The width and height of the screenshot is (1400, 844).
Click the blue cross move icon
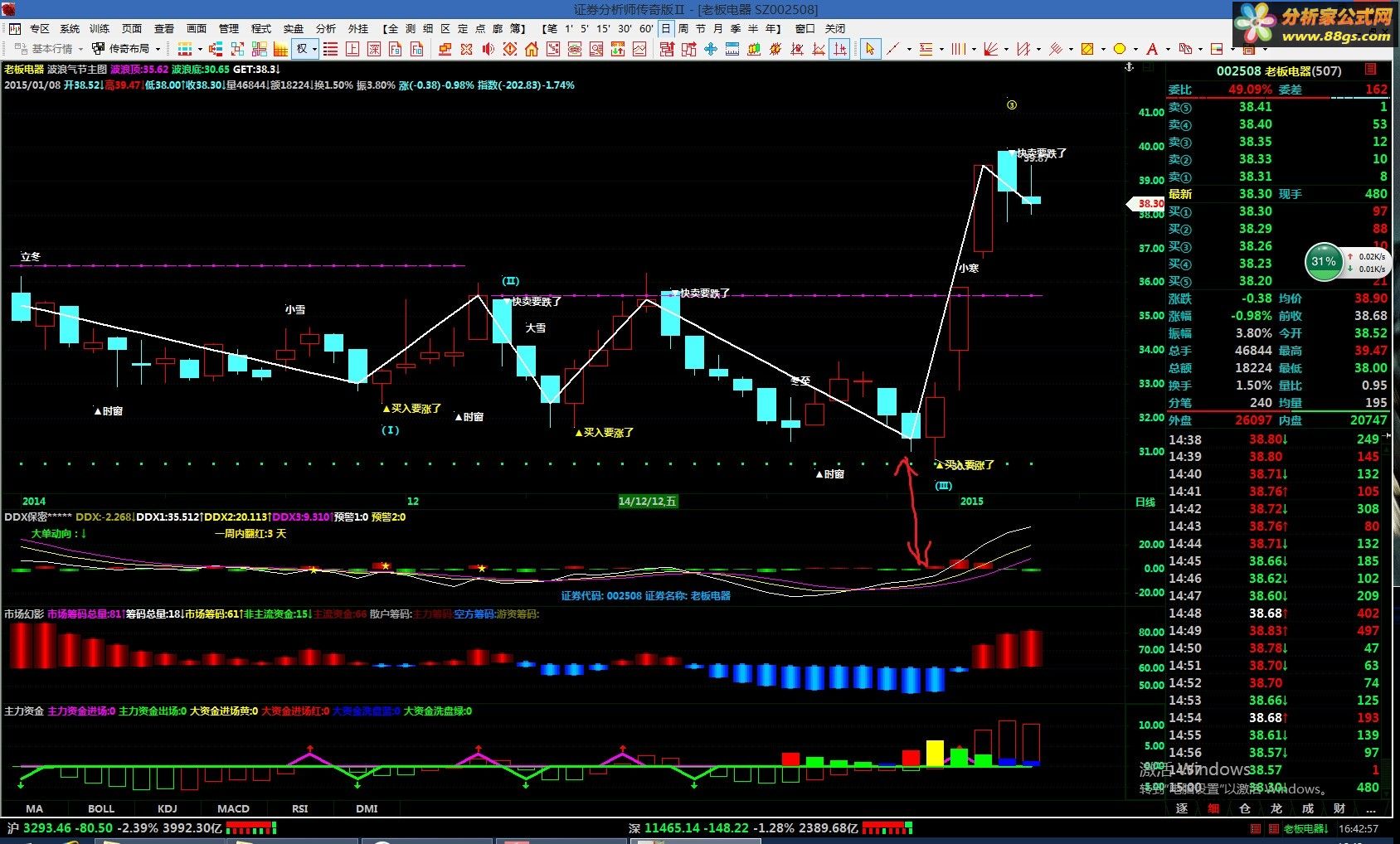(x=711, y=49)
